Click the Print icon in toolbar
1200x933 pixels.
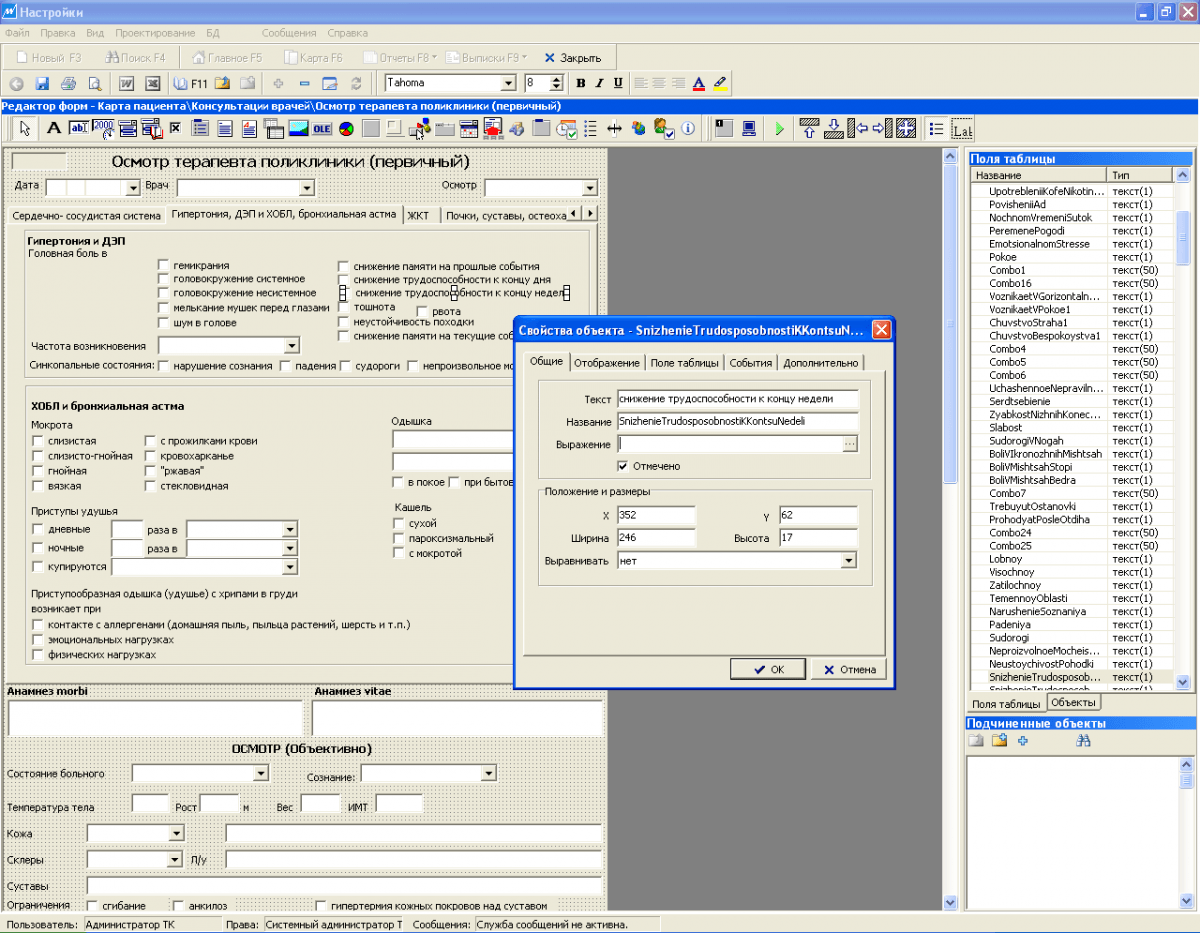coord(68,84)
